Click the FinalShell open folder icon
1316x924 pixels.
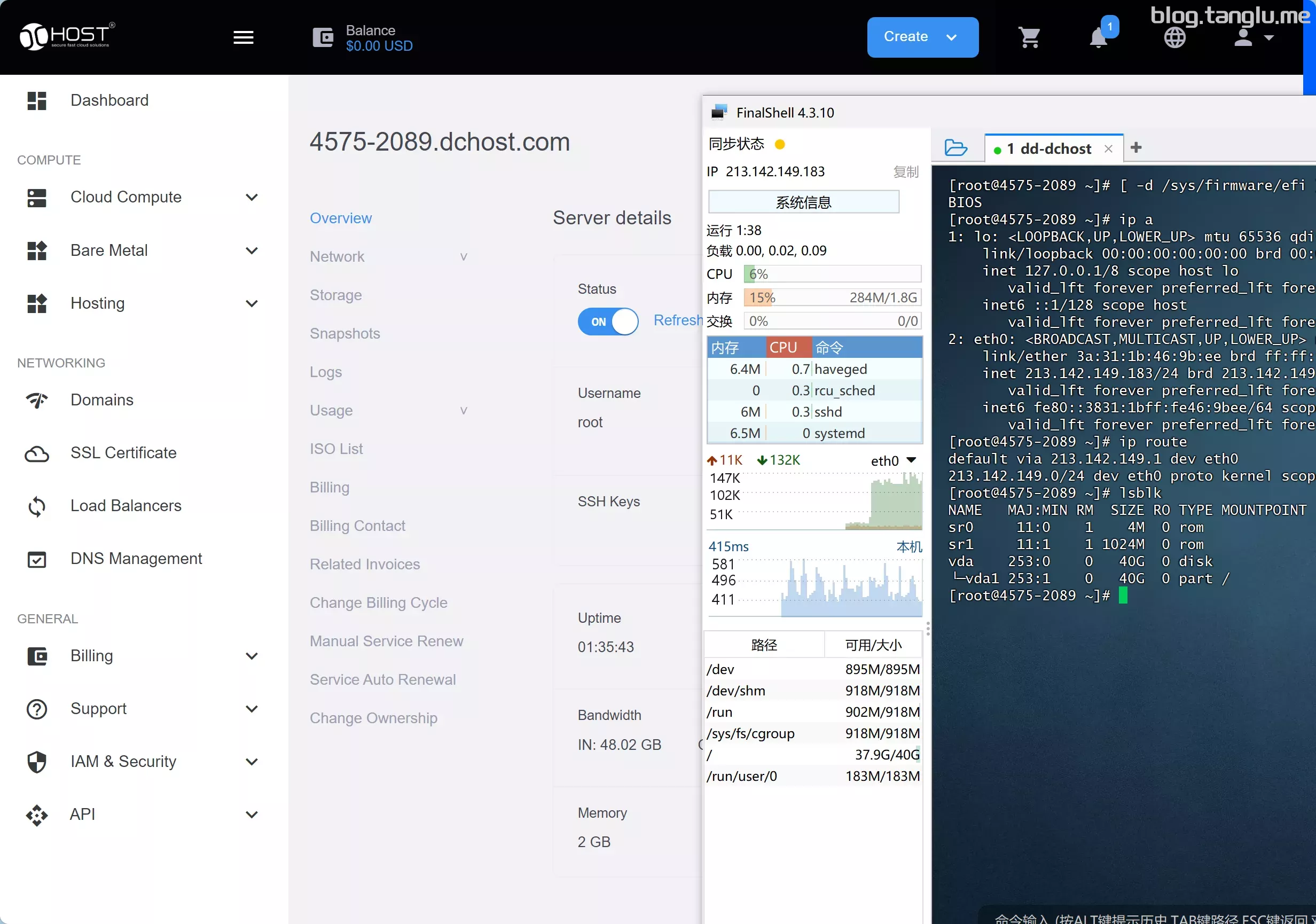pos(955,148)
